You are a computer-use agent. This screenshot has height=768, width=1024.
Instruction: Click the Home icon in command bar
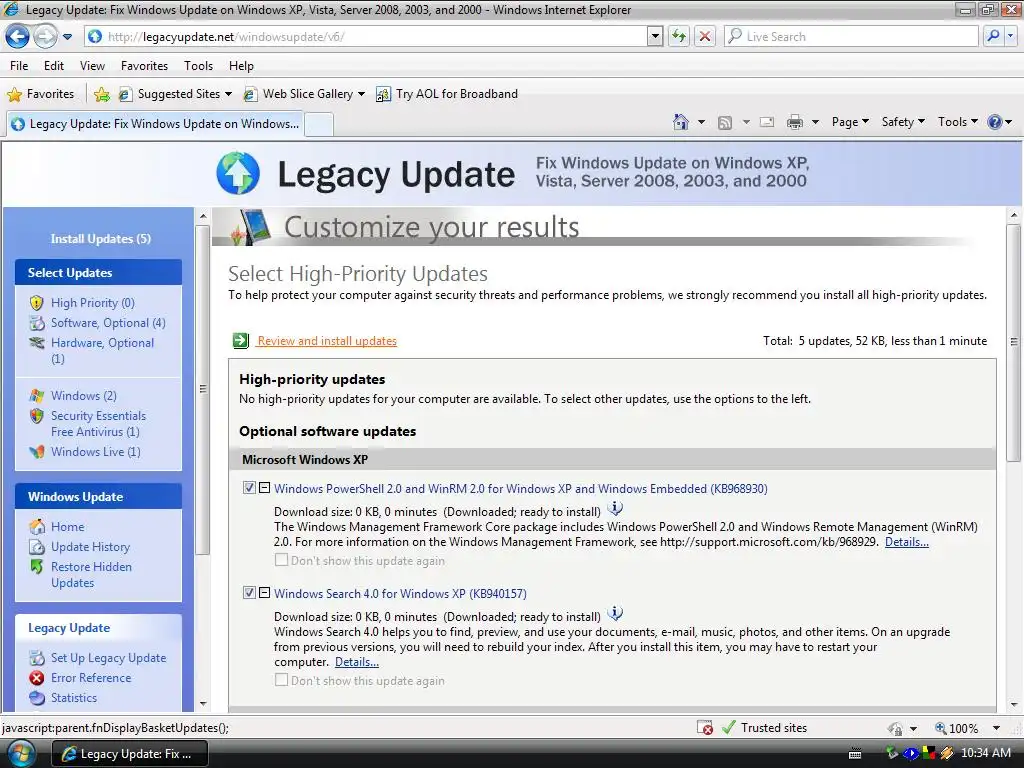tap(680, 122)
